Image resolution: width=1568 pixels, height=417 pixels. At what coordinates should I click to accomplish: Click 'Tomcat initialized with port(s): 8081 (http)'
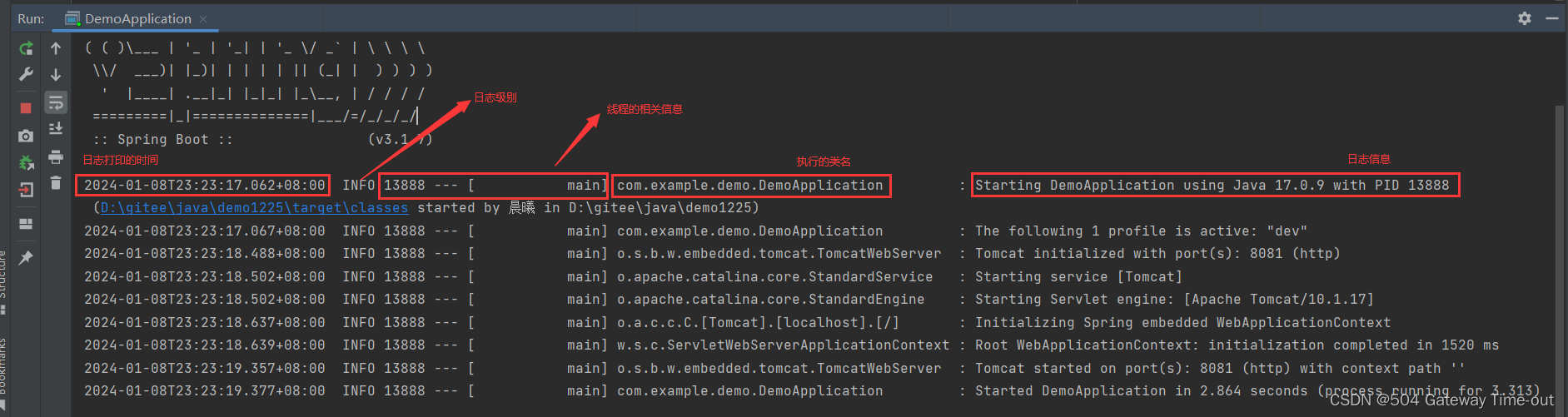tap(1157, 253)
